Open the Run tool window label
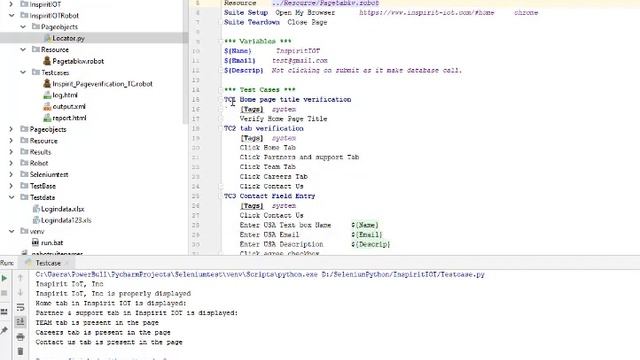Screen dimensions: 640x360 point(7,263)
